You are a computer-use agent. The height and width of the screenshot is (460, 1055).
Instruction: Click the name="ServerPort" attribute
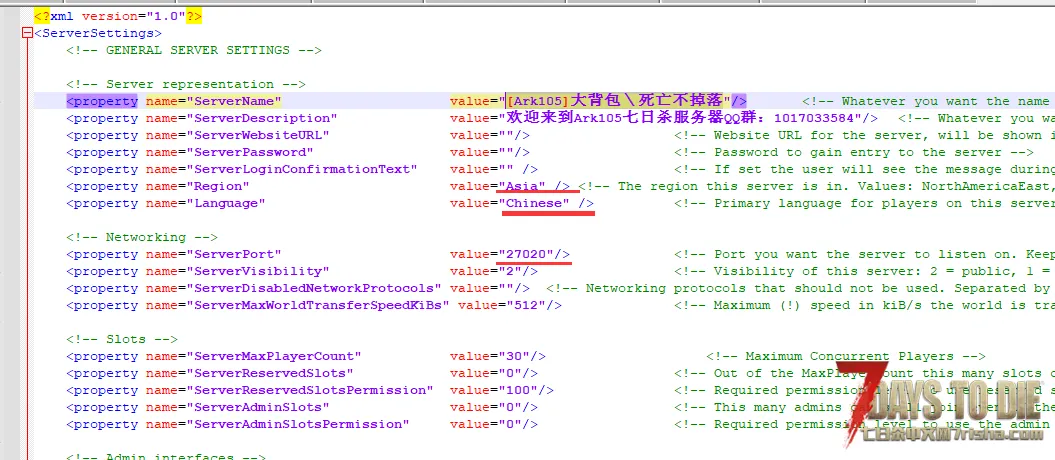[x=213, y=254]
